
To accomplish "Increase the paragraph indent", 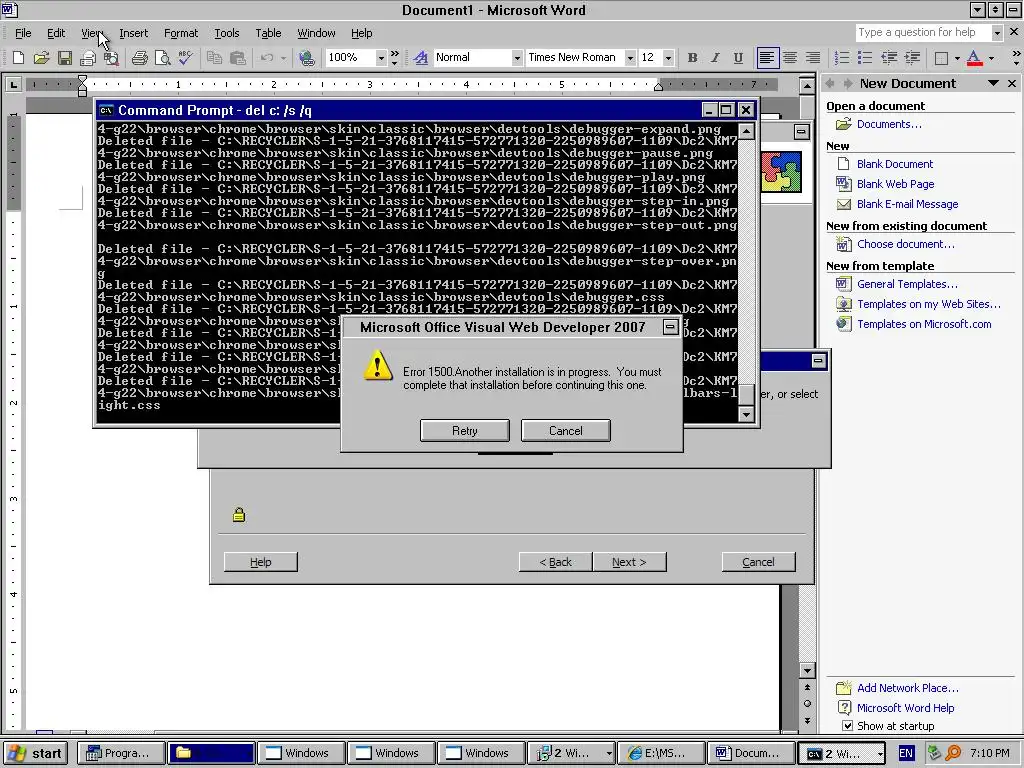I will 912,57.
